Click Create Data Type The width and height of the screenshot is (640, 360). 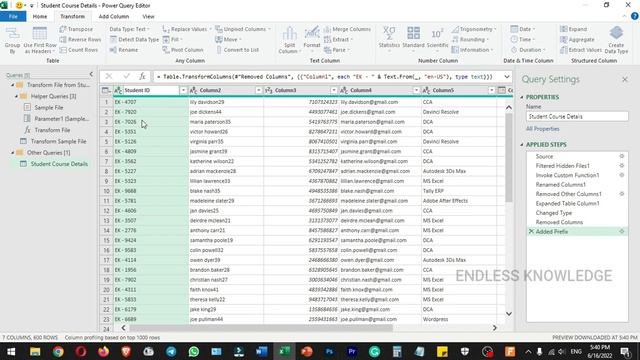pos(616,40)
